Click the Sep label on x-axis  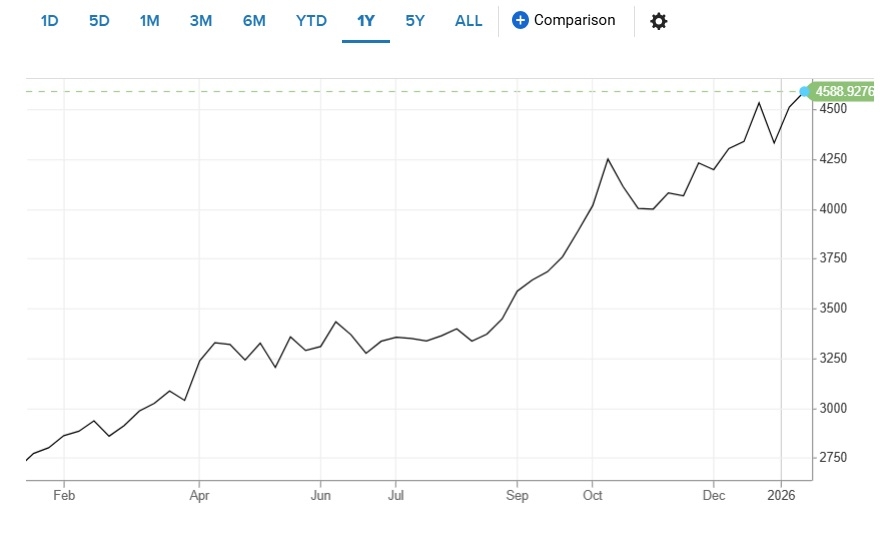(517, 494)
